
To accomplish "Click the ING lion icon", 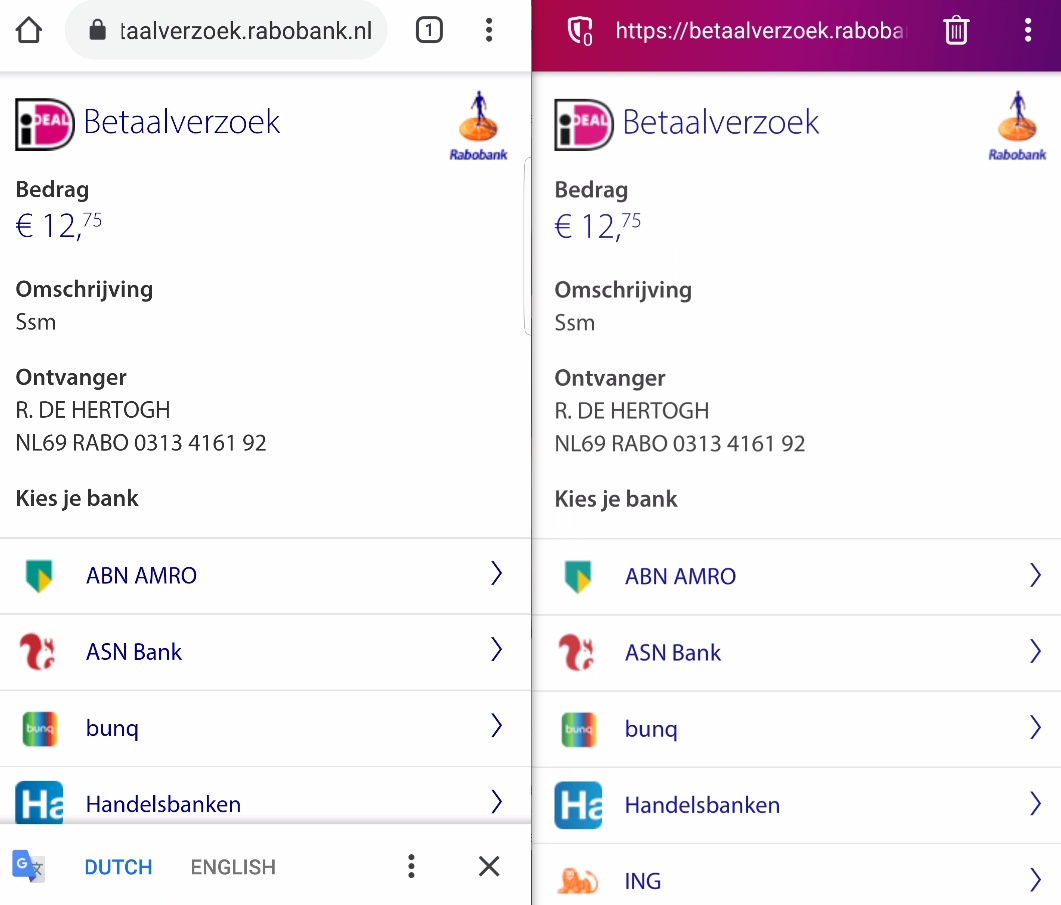I will [580, 881].
